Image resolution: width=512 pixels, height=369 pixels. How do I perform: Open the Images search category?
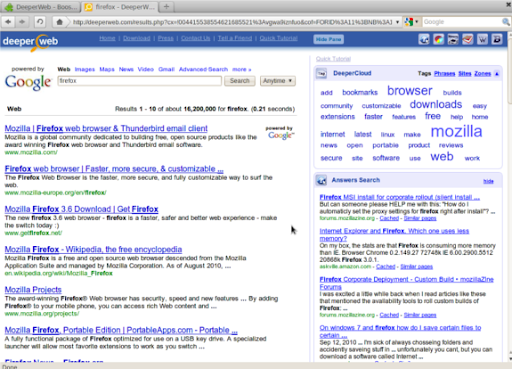[x=85, y=69]
